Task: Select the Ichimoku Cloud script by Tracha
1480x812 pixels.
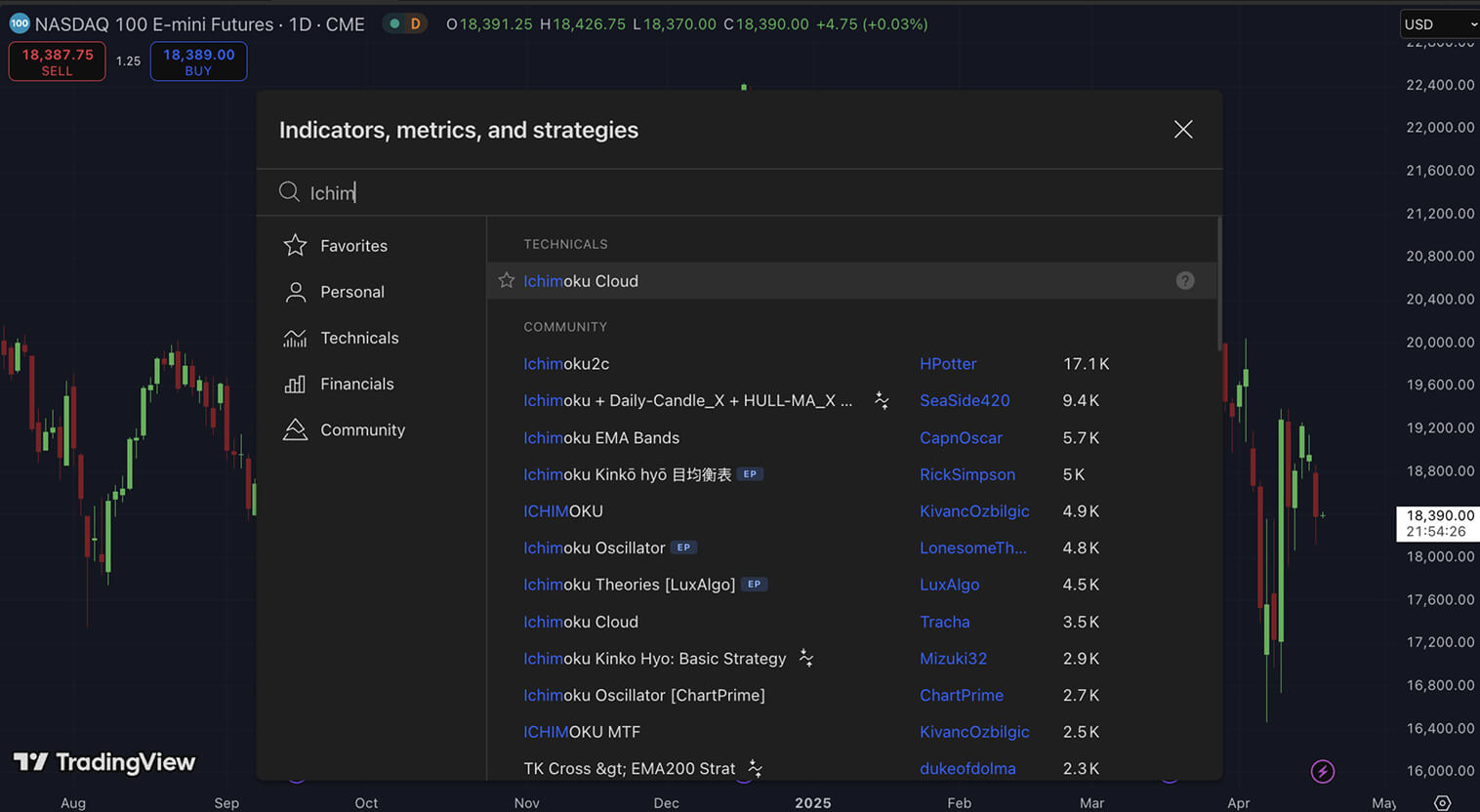Action: tap(581, 622)
